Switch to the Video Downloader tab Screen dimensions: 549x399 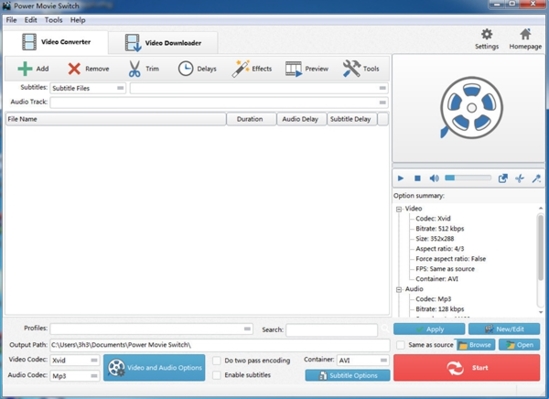click(x=163, y=43)
